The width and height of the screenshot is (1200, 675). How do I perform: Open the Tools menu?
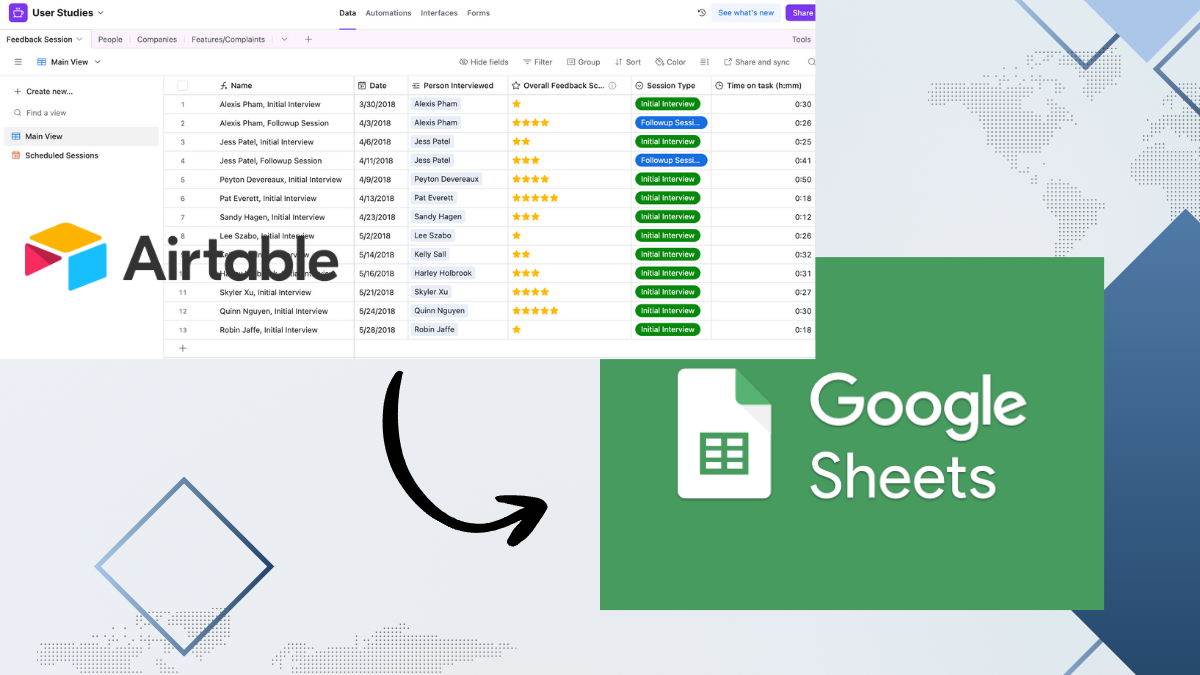(801, 39)
